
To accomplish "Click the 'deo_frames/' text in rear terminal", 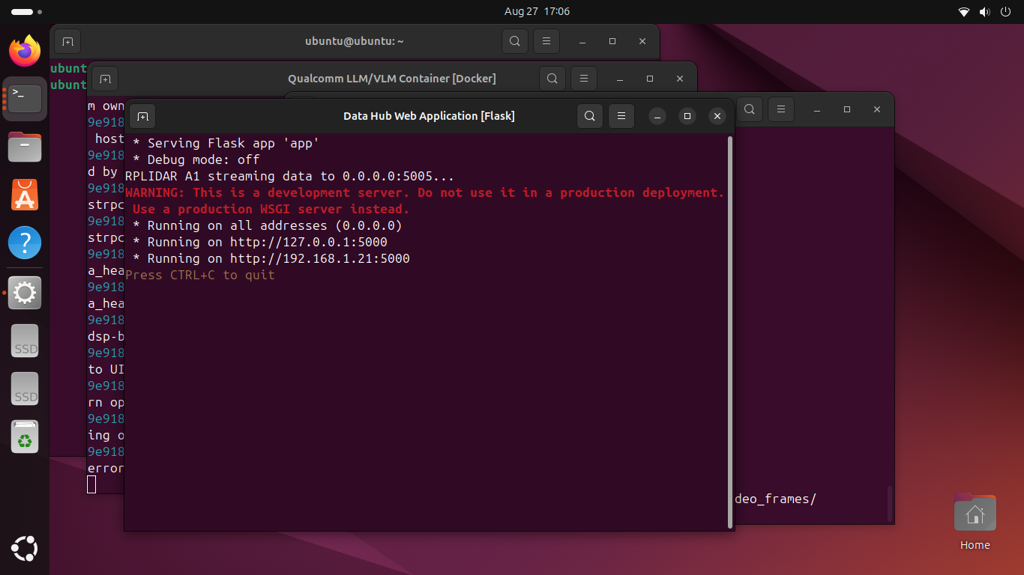I will click(775, 499).
